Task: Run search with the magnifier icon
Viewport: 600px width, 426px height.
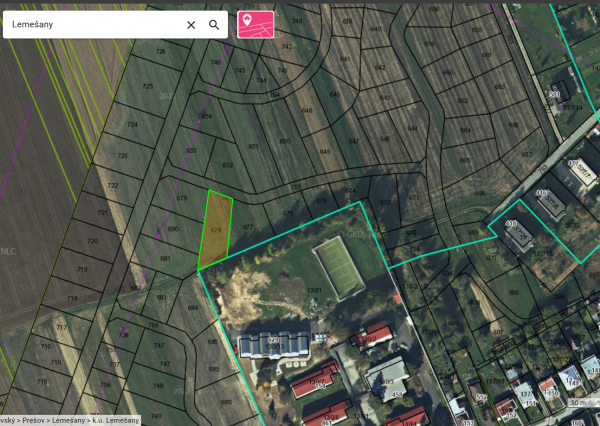Action: (214, 25)
